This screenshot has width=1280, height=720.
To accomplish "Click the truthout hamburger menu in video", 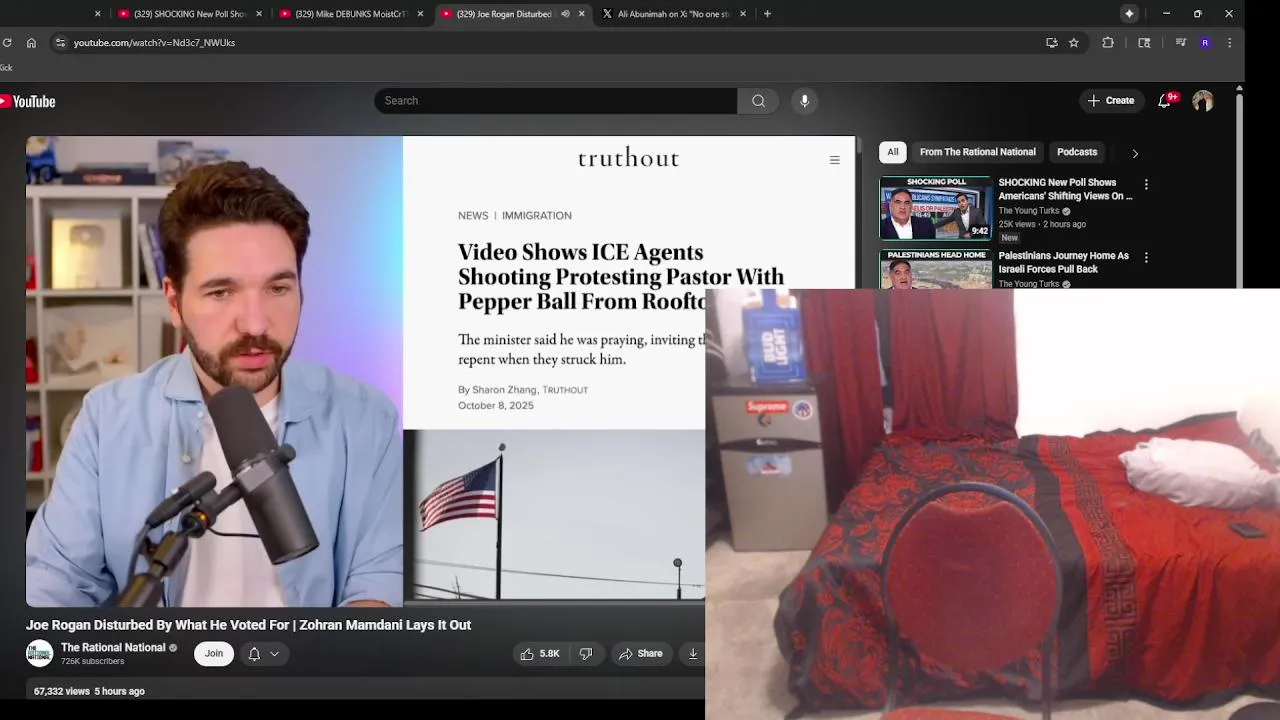I will pyautogui.click(x=835, y=160).
